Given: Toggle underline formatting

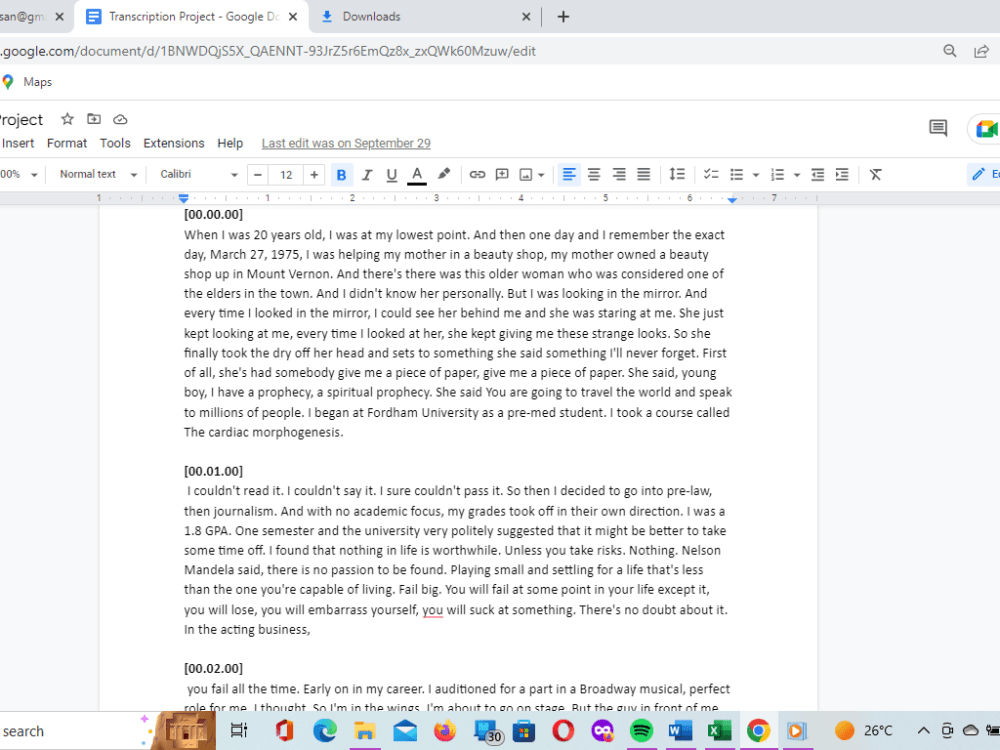Looking at the screenshot, I should (392, 175).
